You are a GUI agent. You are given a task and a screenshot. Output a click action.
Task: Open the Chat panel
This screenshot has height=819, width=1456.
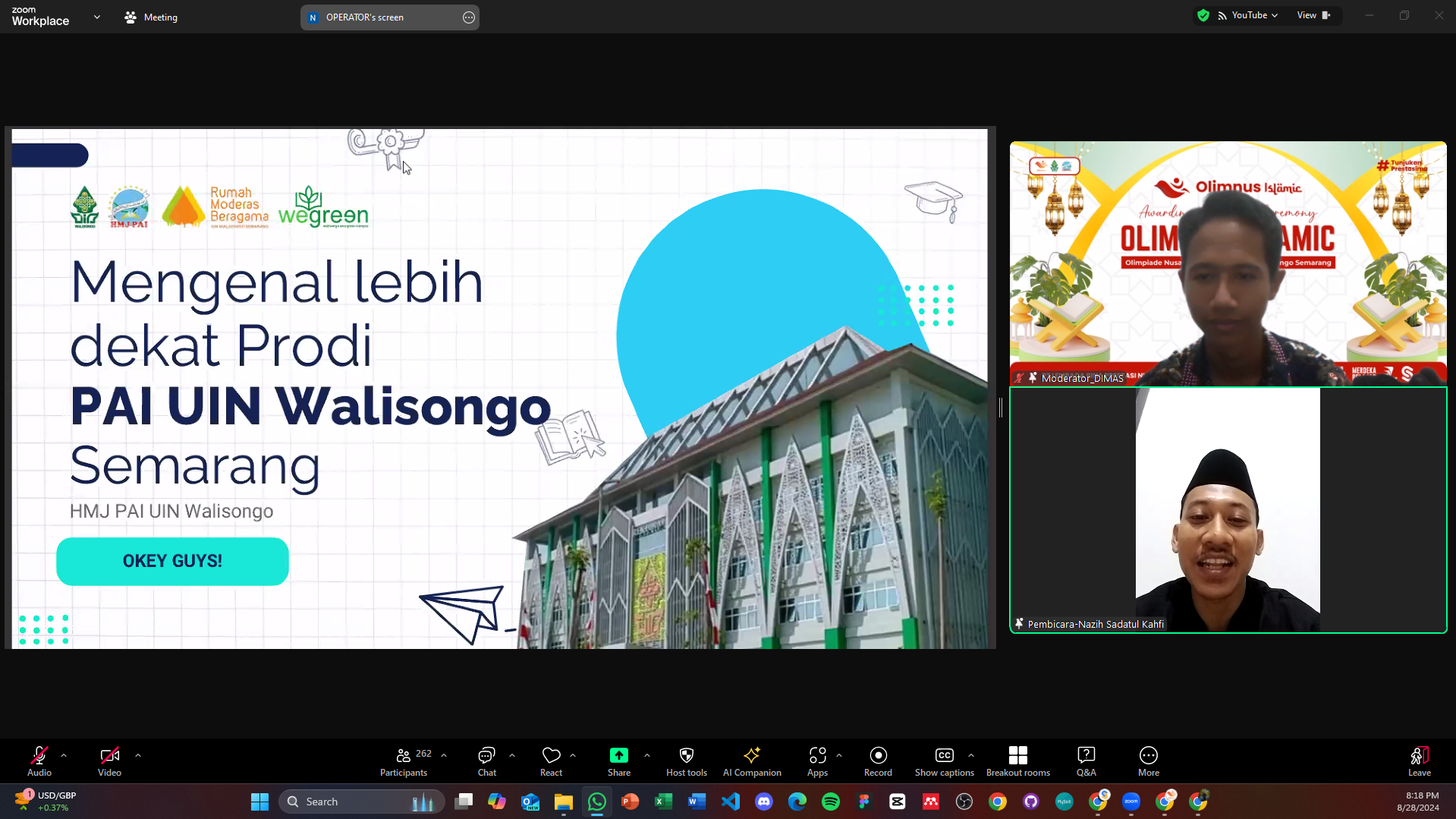[486, 761]
